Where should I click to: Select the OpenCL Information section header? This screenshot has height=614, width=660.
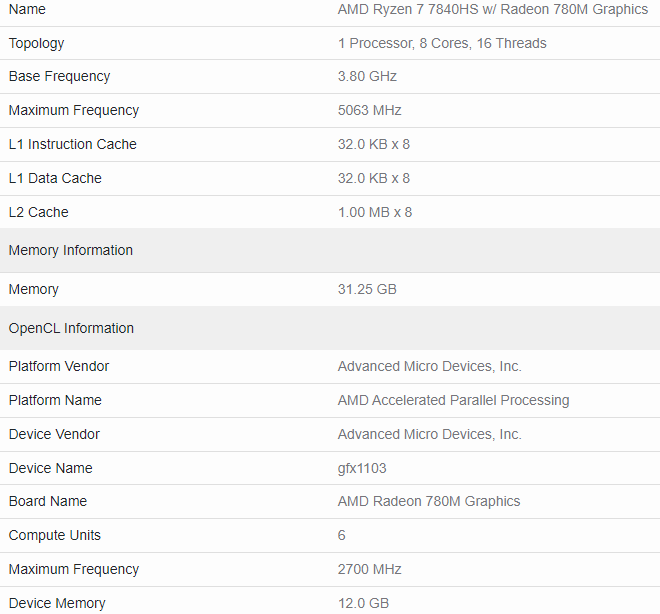[71, 329]
